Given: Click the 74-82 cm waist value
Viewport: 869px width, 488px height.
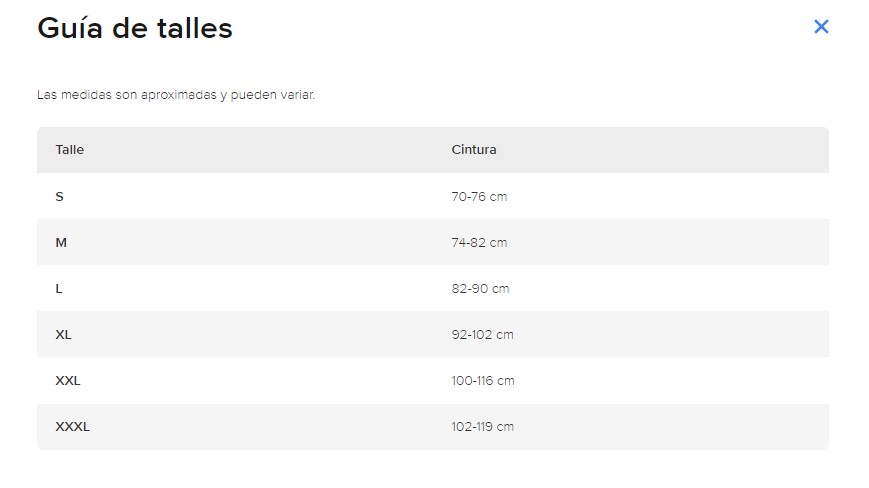Looking at the screenshot, I should 479,243.
